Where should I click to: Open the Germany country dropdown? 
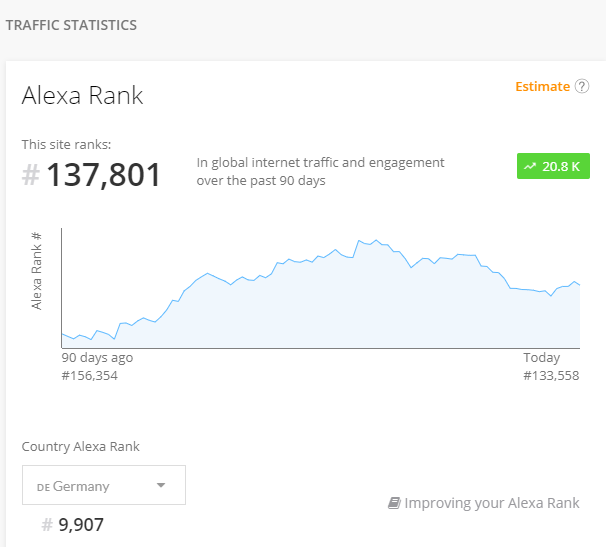coord(104,486)
